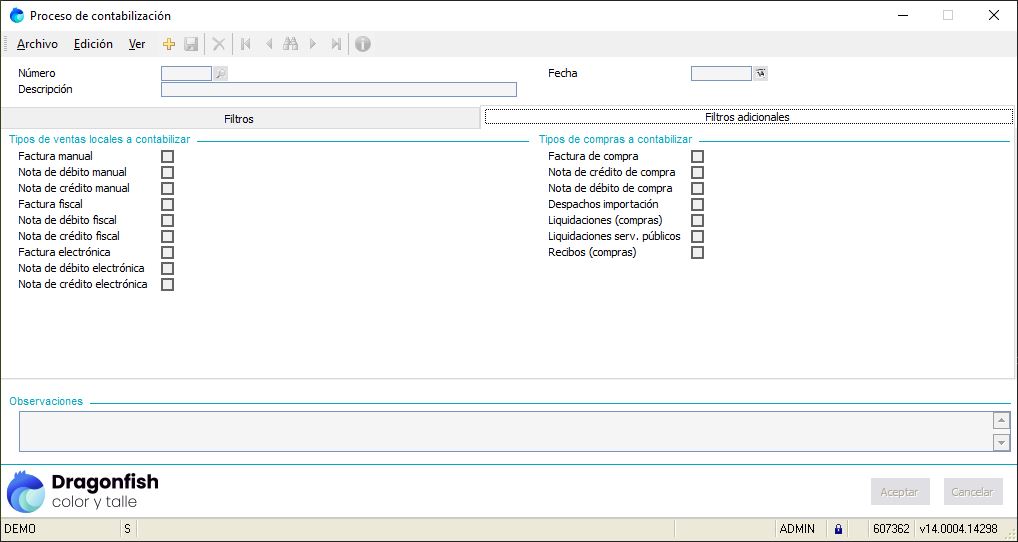Open the Edición menu
Image resolution: width=1018 pixels, height=542 pixels.
(93, 44)
